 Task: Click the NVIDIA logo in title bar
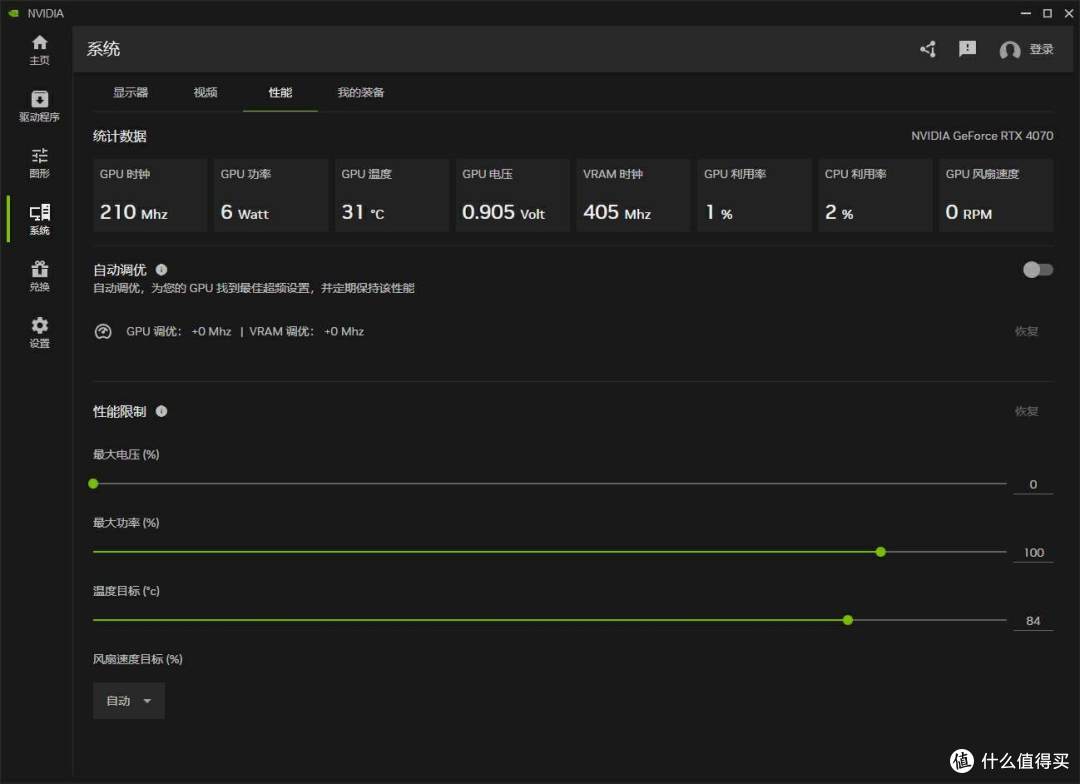pos(14,13)
